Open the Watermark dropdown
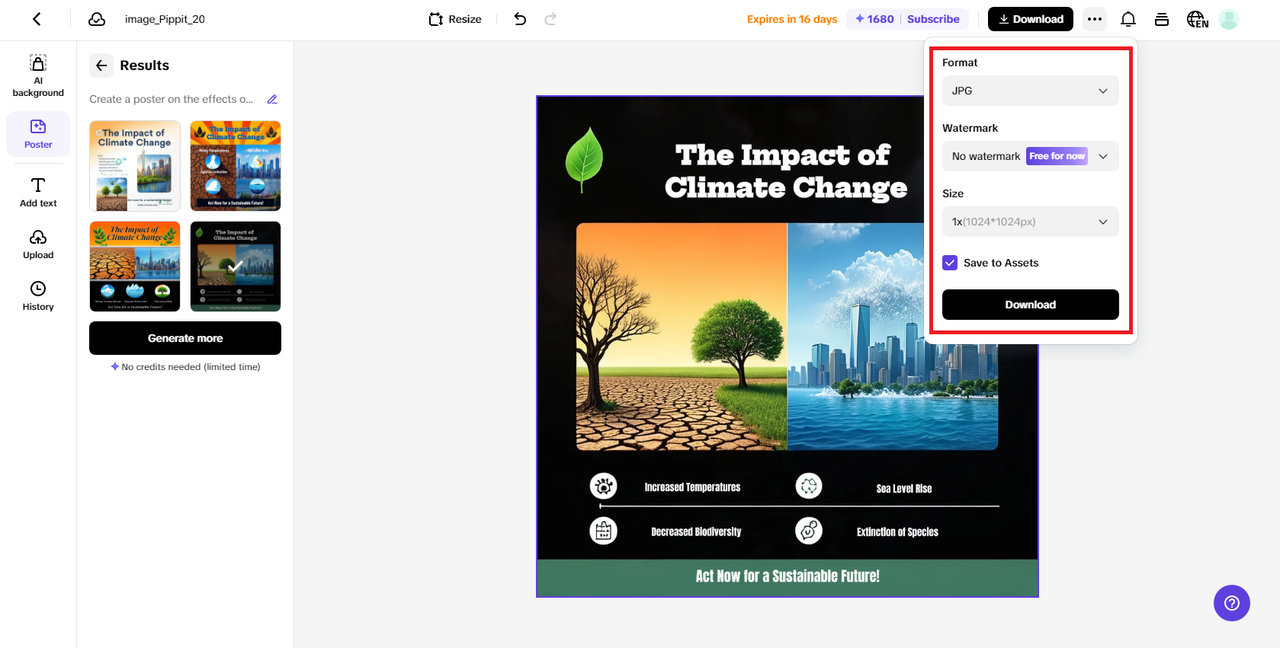This screenshot has width=1280, height=648. pos(1030,156)
